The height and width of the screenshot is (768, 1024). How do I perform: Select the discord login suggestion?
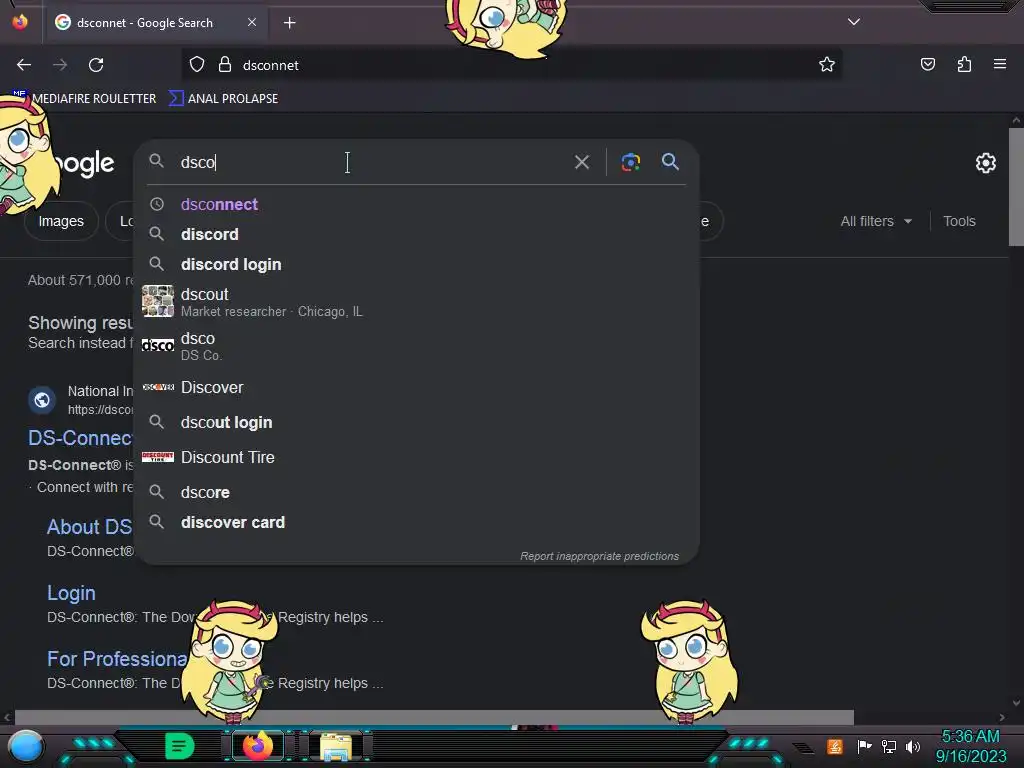point(416,264)
